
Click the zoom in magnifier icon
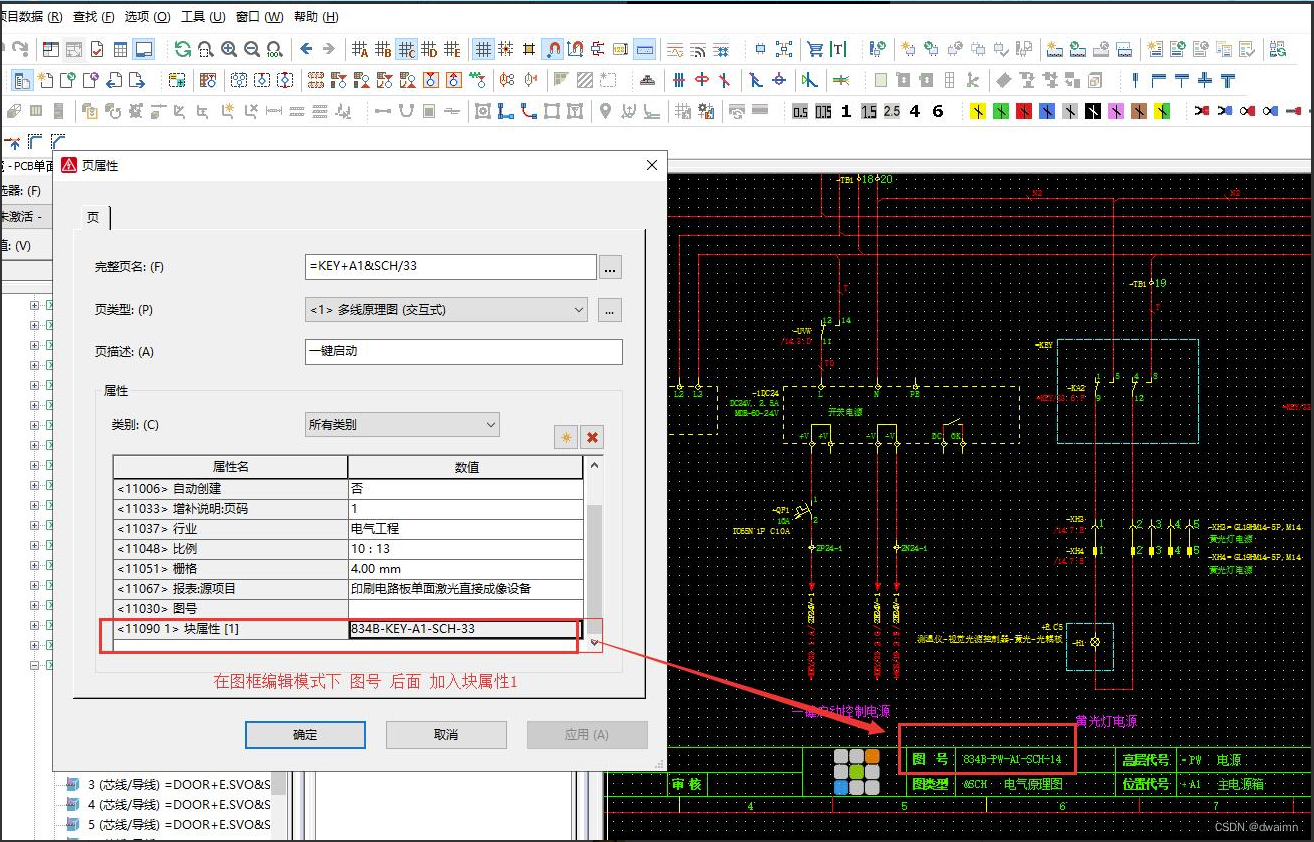(x=229, y=49)
